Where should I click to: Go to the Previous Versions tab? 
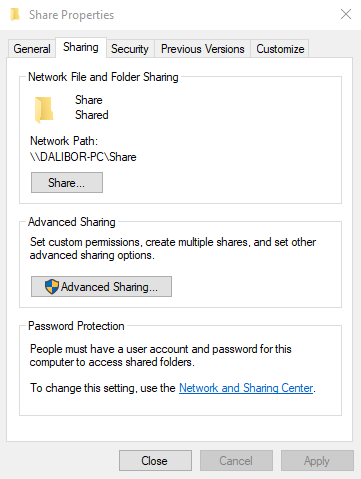pos(203,49)
